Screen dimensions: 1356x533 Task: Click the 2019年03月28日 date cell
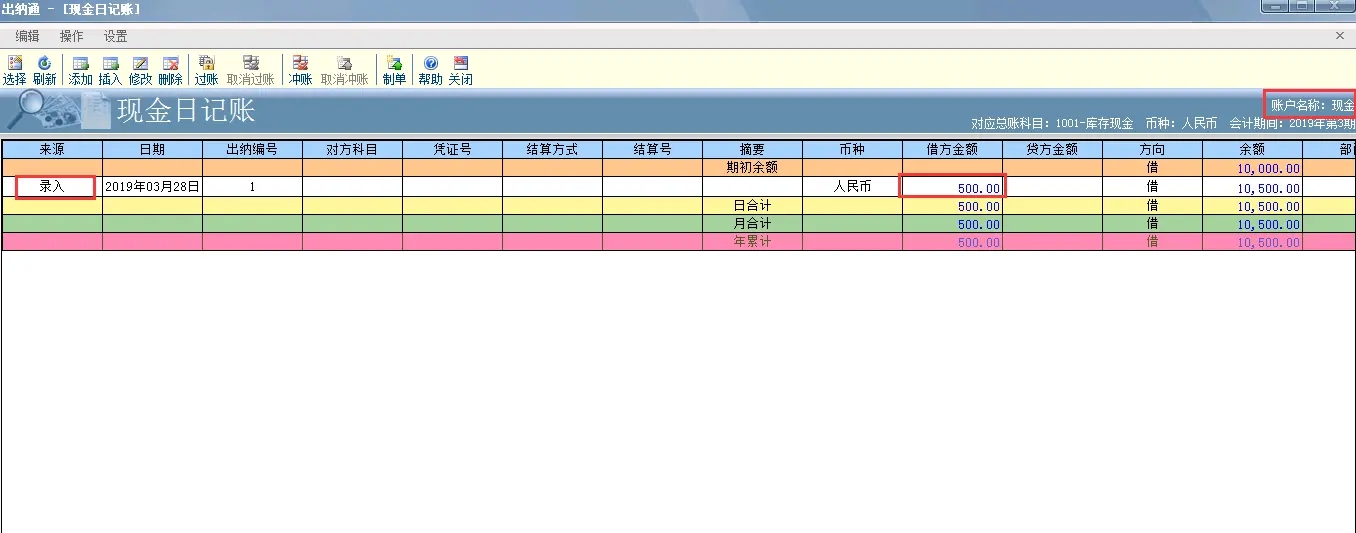[x=152, y=187]
